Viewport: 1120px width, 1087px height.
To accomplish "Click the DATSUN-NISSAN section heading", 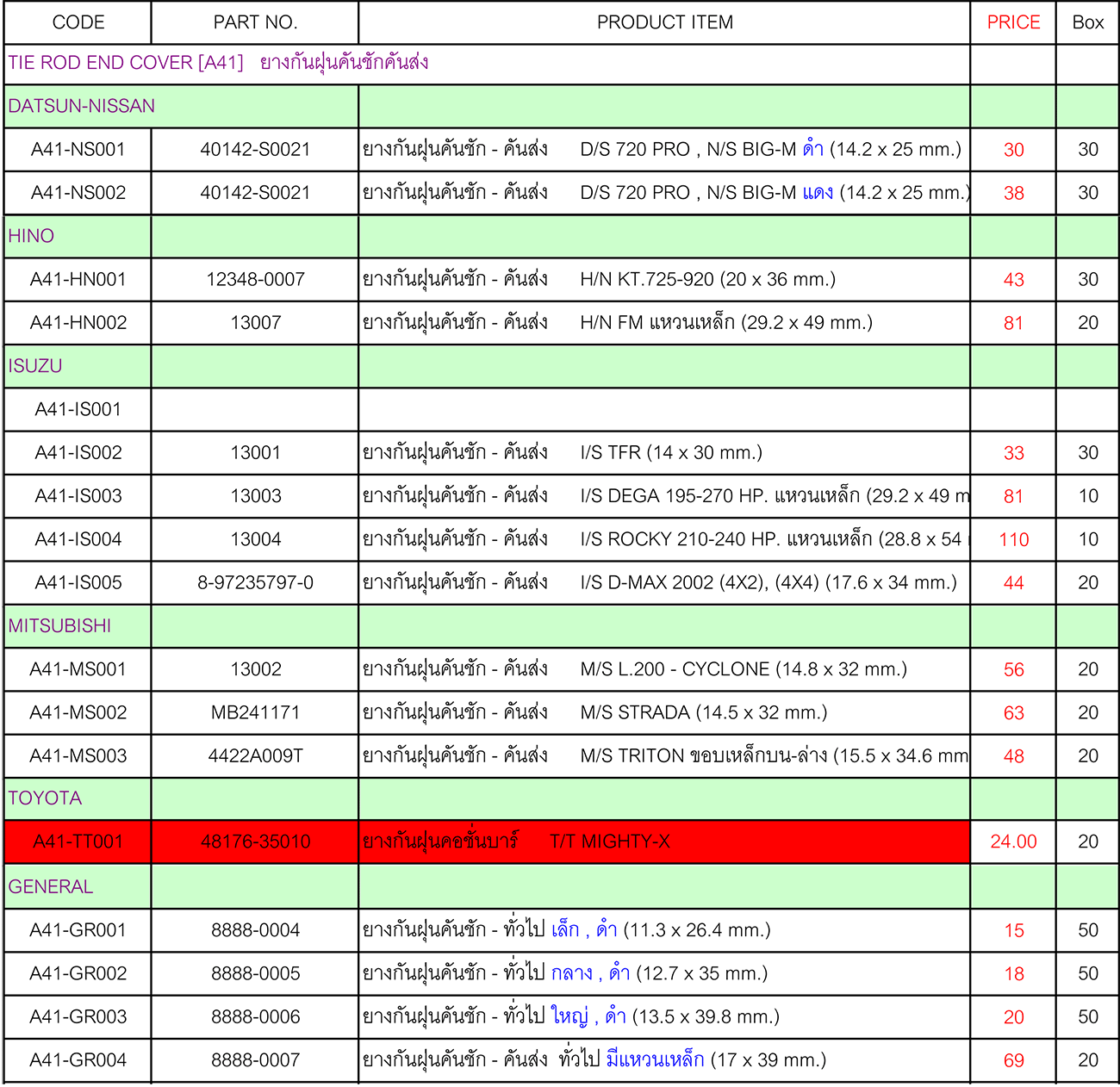I will (x=82, y=106).
